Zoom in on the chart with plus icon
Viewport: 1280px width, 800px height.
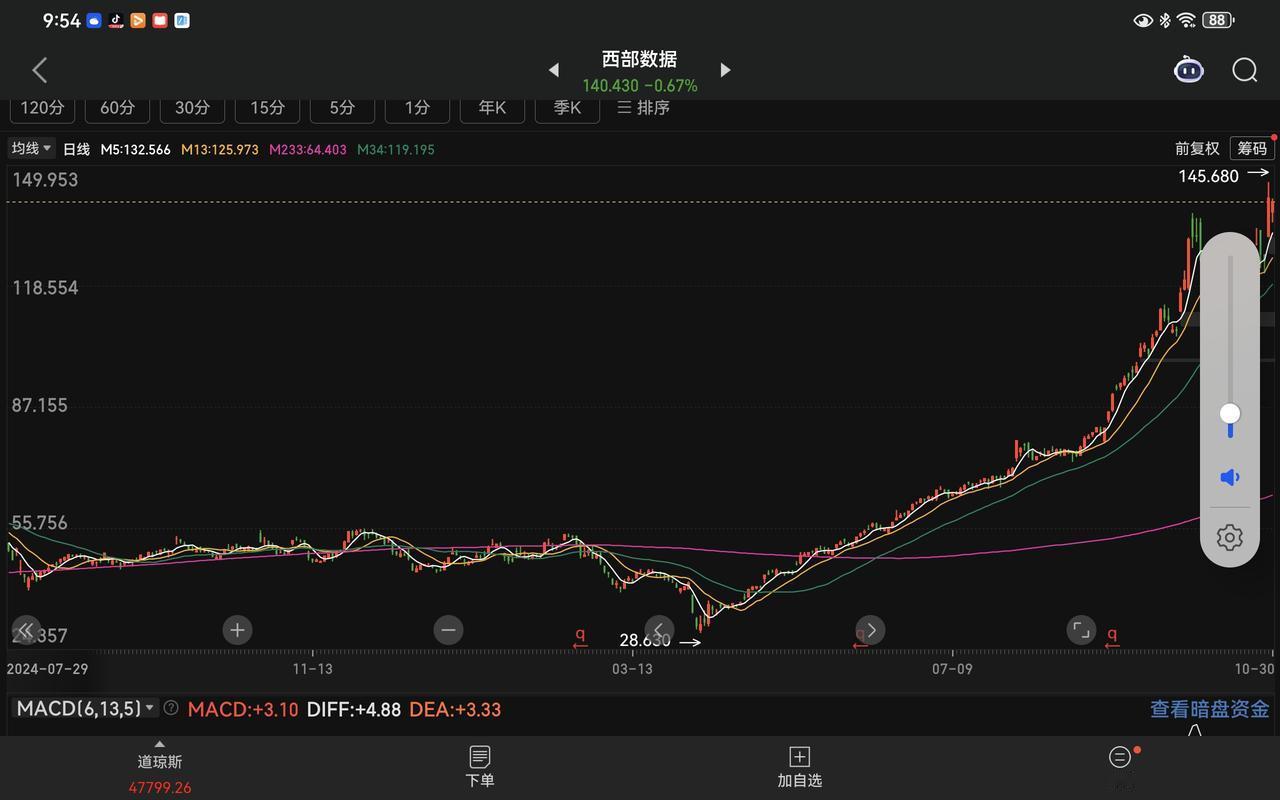[237, 630]
